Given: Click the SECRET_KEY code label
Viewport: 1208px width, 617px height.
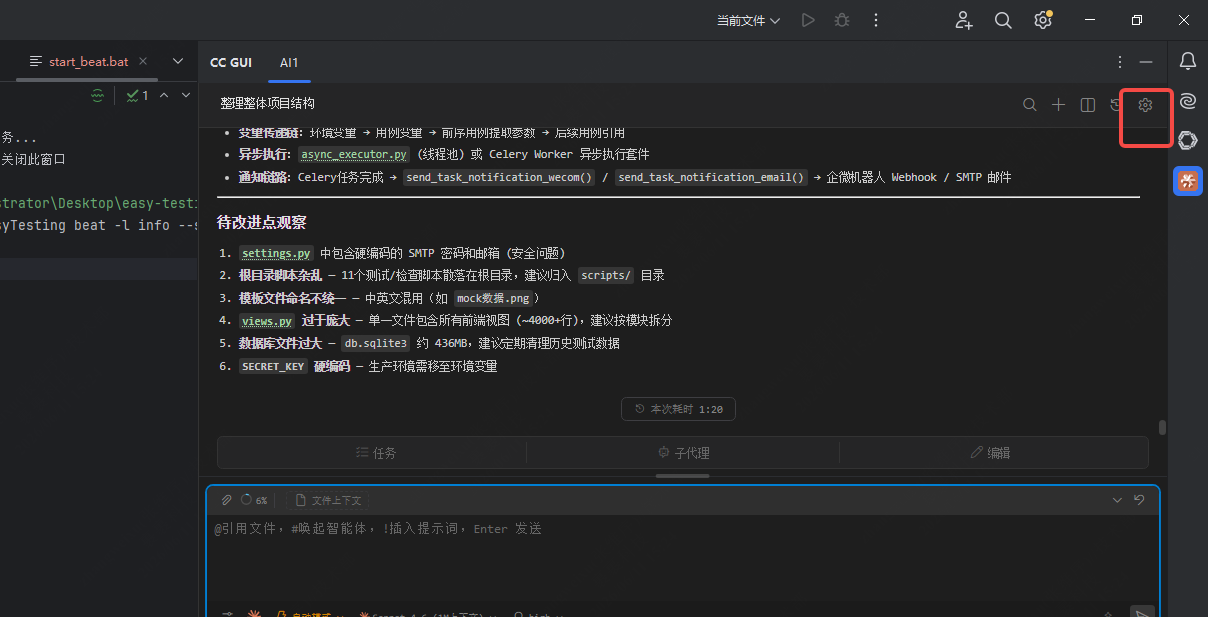Looking at the screenshot, I should (273, 367).
